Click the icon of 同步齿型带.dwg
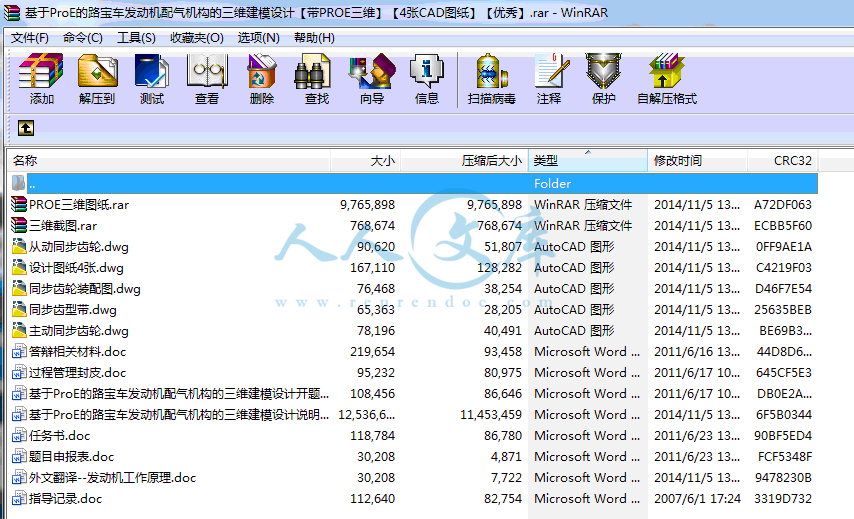The height and width of the screenshot is (519, 854). (x=19, y=310)
